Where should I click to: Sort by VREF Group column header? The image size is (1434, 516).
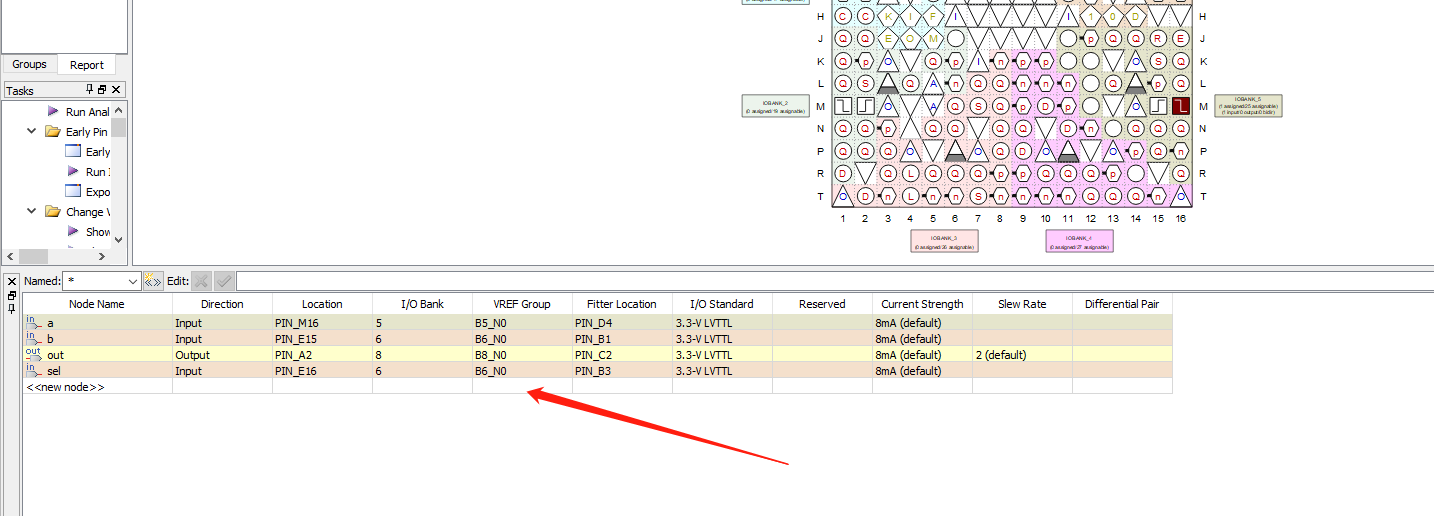pos(522,304)
